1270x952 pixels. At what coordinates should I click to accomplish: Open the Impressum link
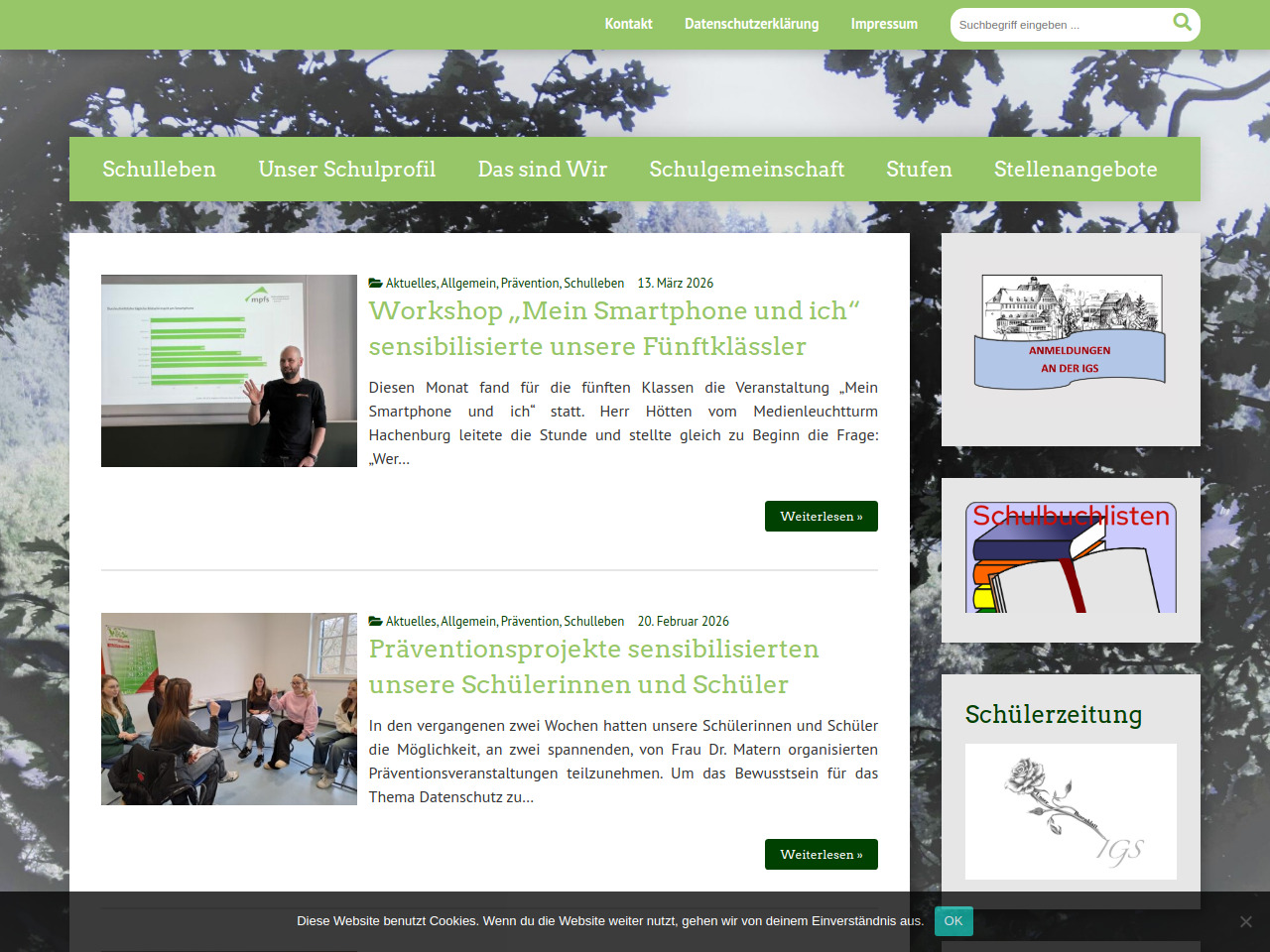point(883,24)
